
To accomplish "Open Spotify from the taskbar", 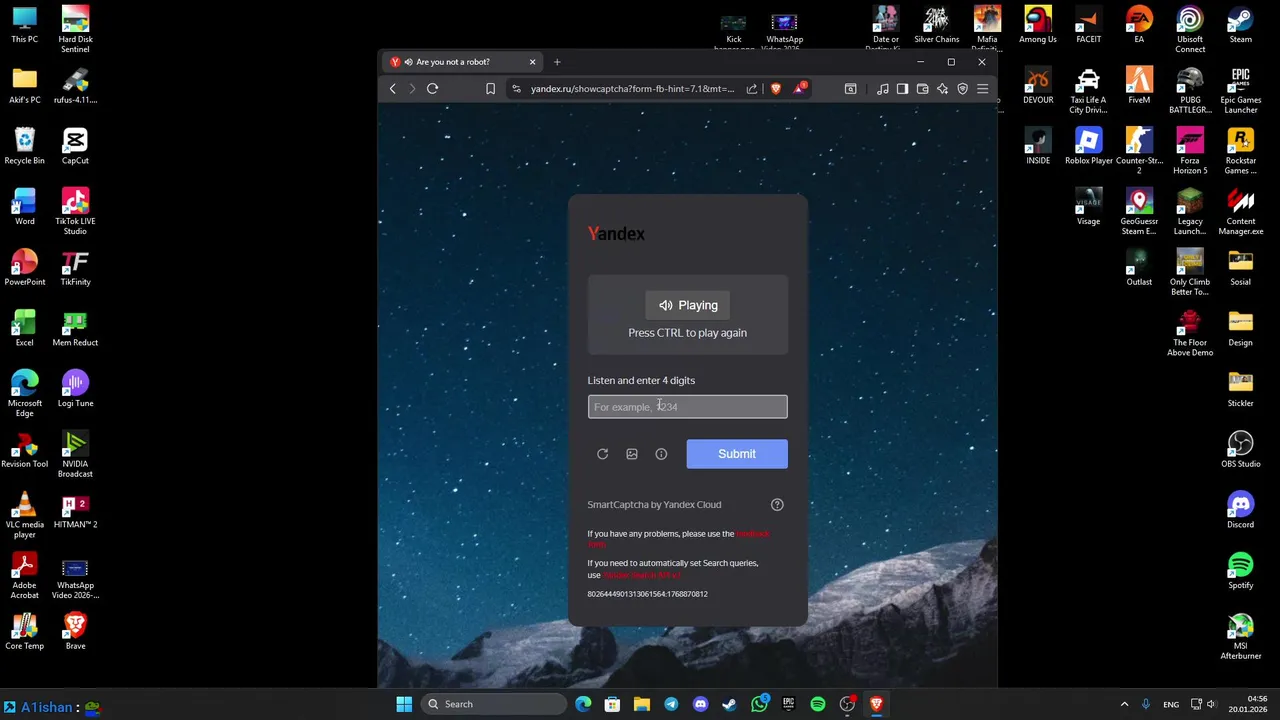I will click(x=818, y=704).
